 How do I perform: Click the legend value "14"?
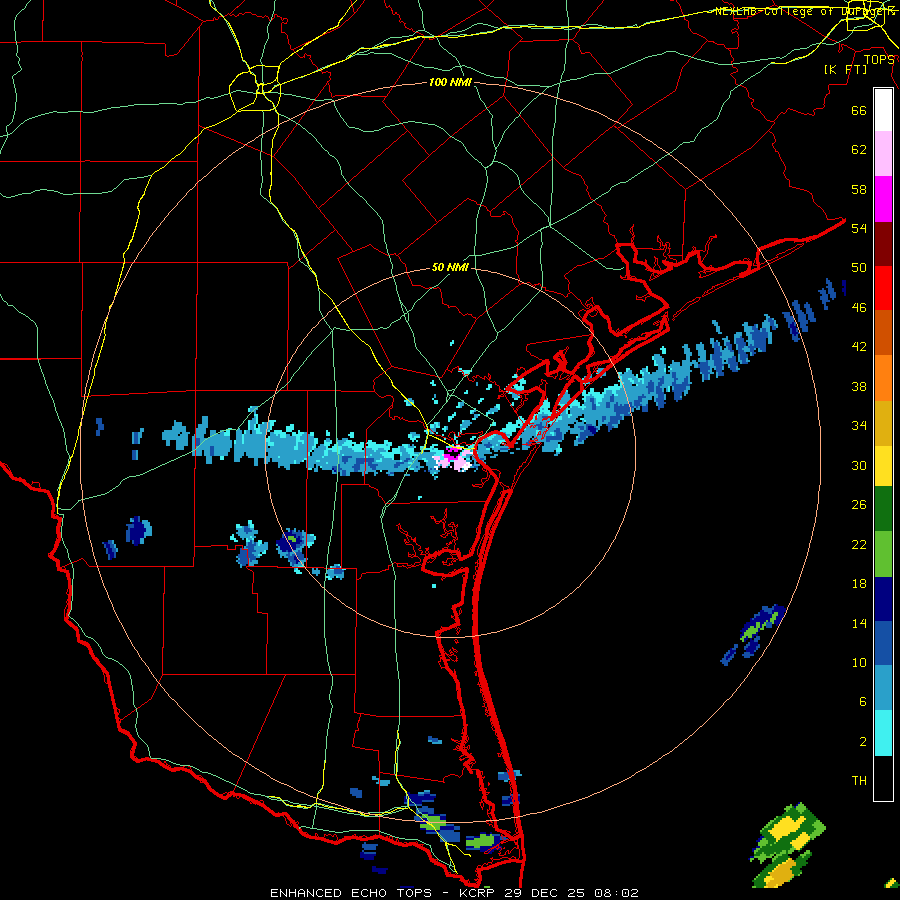click(859, 624)
